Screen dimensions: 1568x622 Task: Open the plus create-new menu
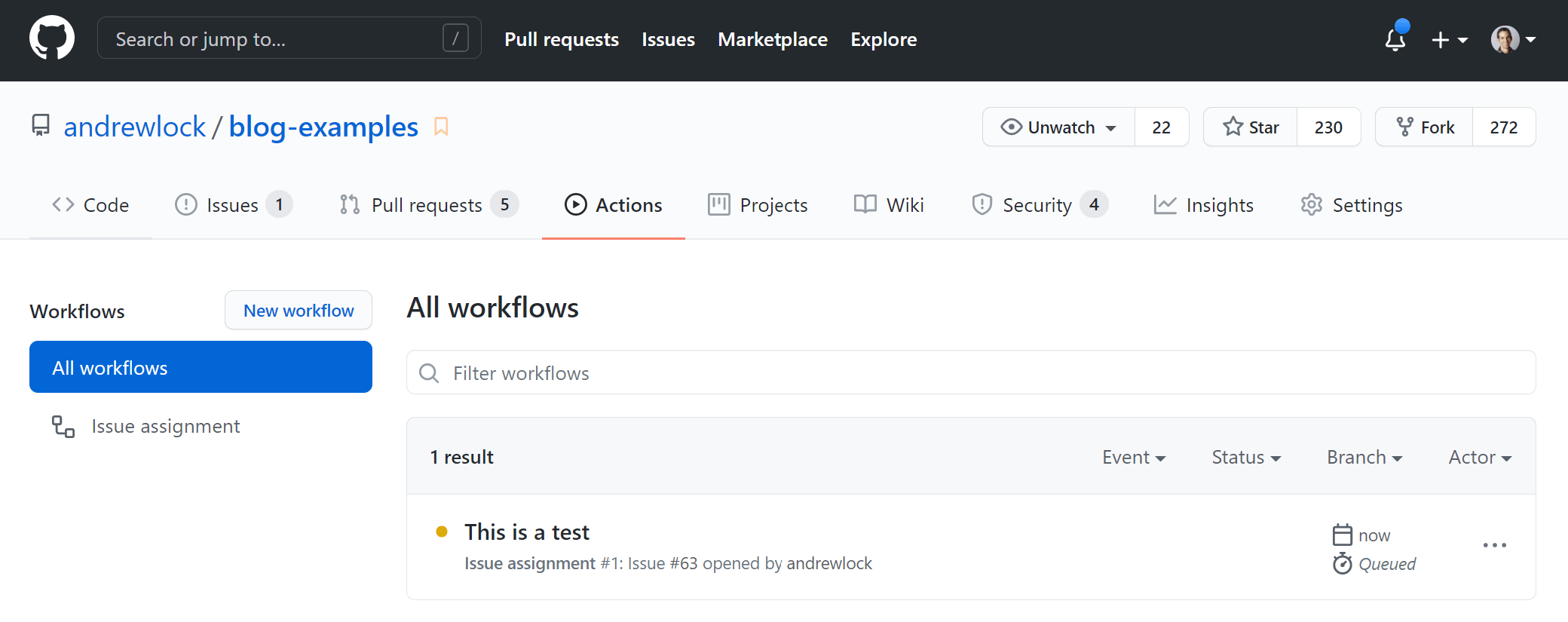pyautogui.click(x=1449, y=39)
